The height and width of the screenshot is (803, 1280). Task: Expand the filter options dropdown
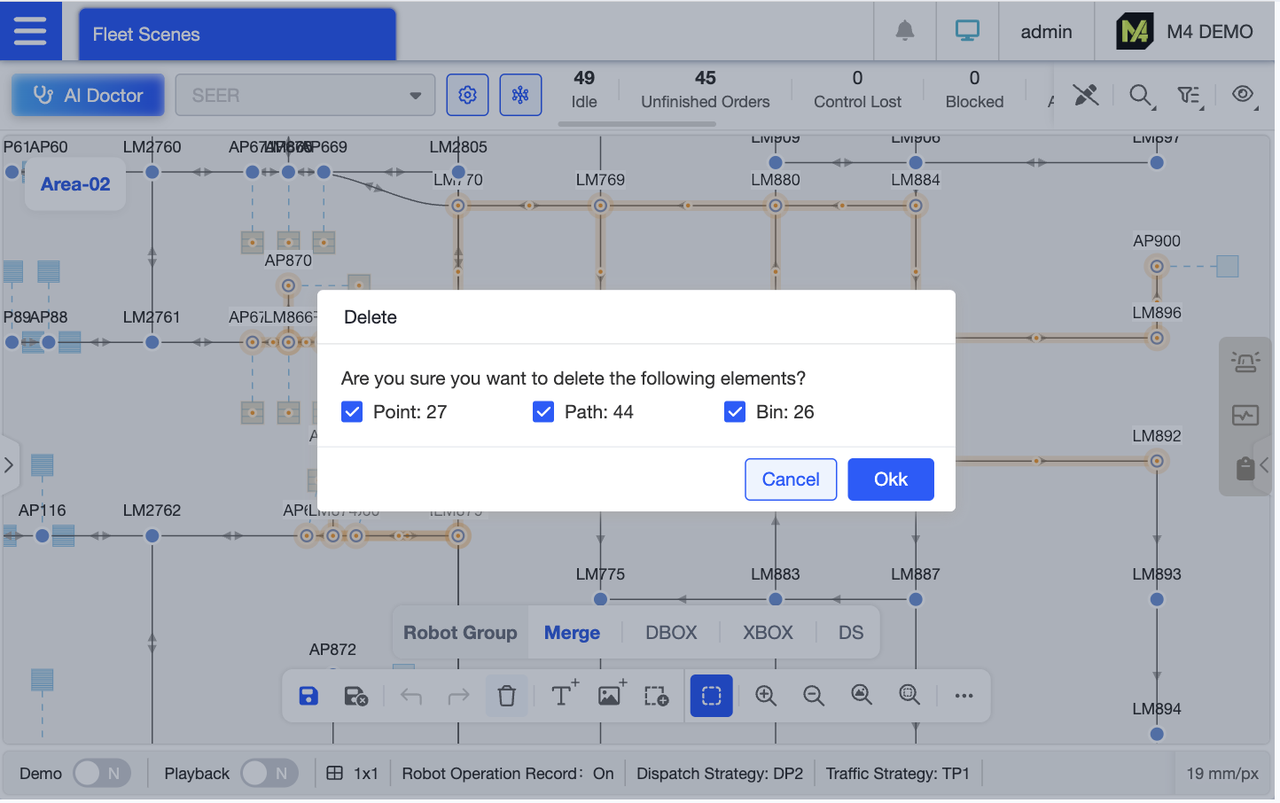click(x=1189, y=95)
